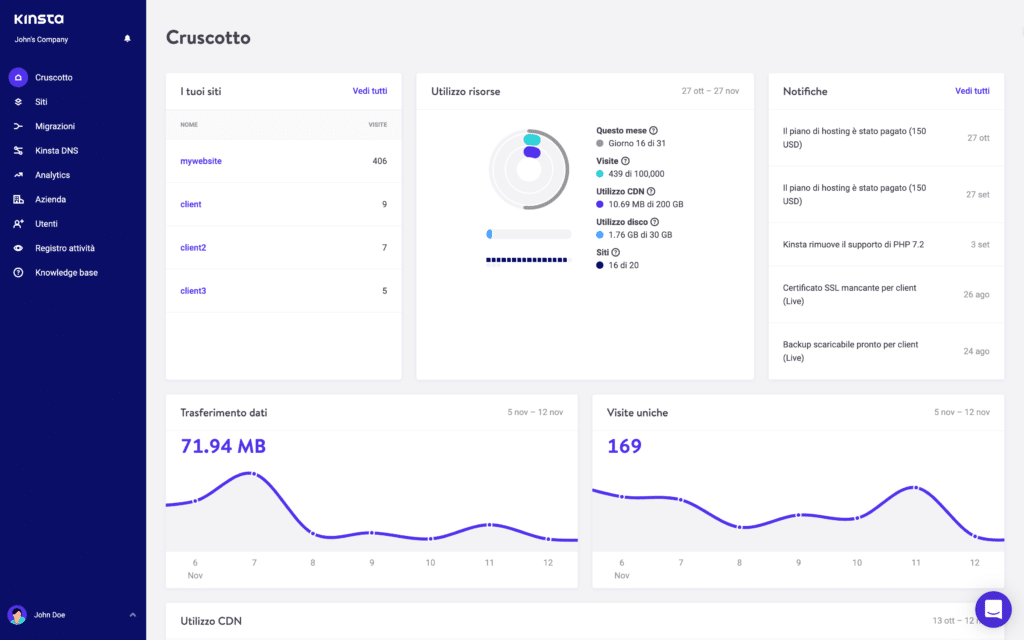1024x640 pixels.
Task: Click the Siti layers icon
Action: [x=18, y=102]
